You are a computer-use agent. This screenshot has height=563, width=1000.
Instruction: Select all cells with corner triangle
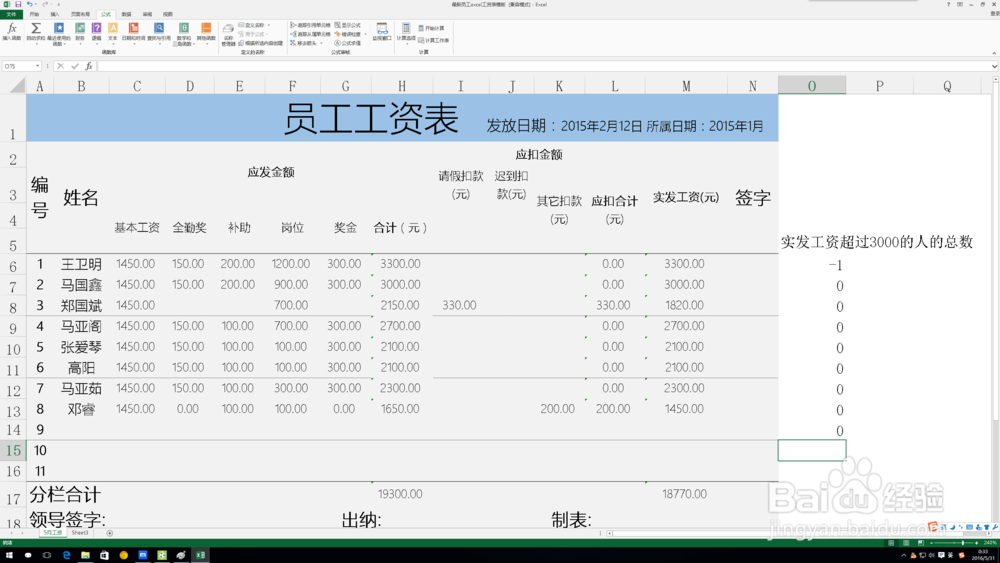[x=17, y=85]
